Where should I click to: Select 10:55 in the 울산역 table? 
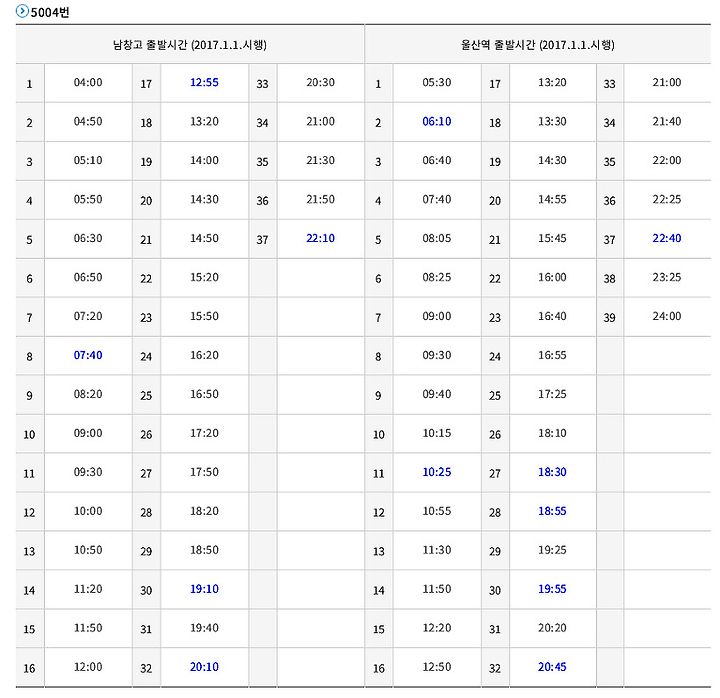pos(437,511)
